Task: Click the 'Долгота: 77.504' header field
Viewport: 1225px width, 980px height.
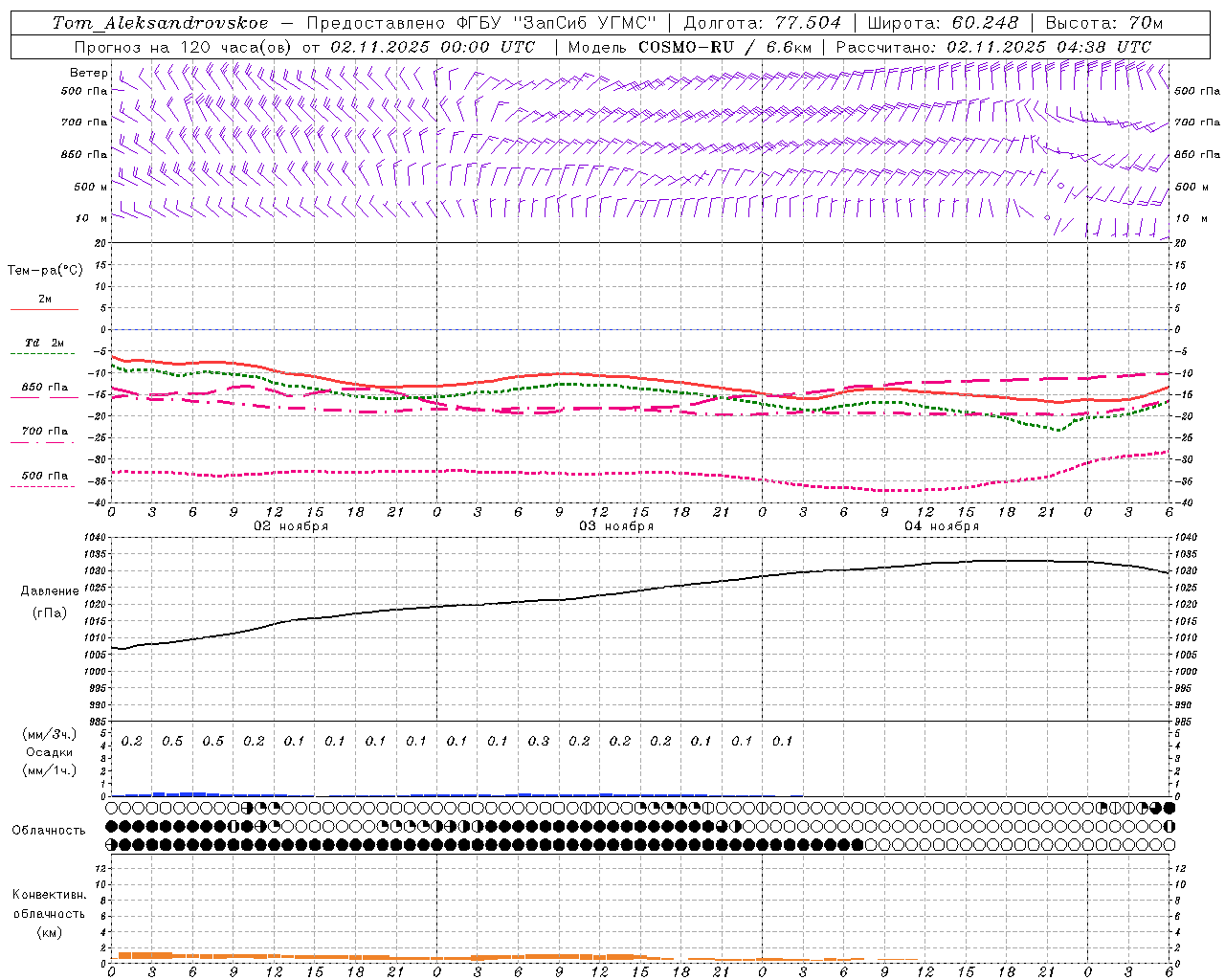Action: tap(762, 23)
